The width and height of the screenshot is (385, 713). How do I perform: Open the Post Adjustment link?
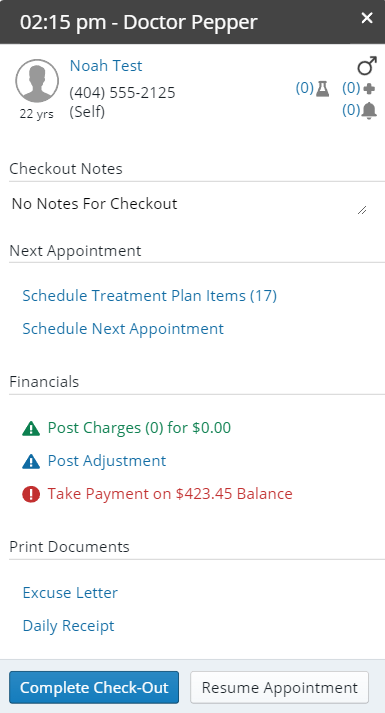[x=107, y=461]
